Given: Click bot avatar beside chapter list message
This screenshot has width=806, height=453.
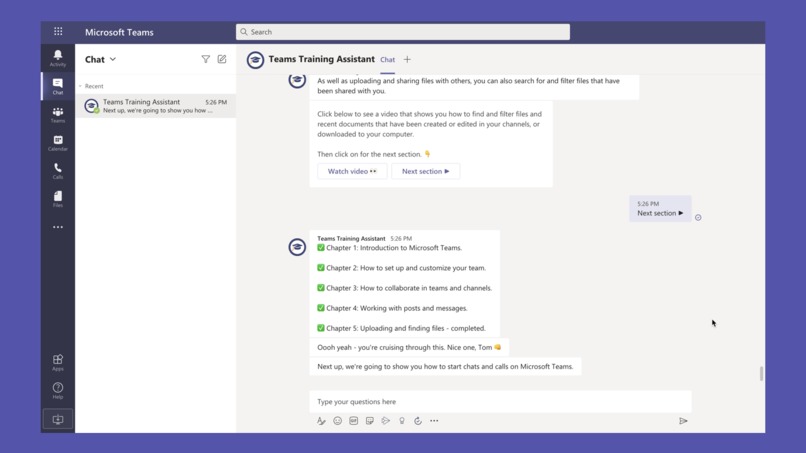Looking at the screenshot, I should coord(297,247).
